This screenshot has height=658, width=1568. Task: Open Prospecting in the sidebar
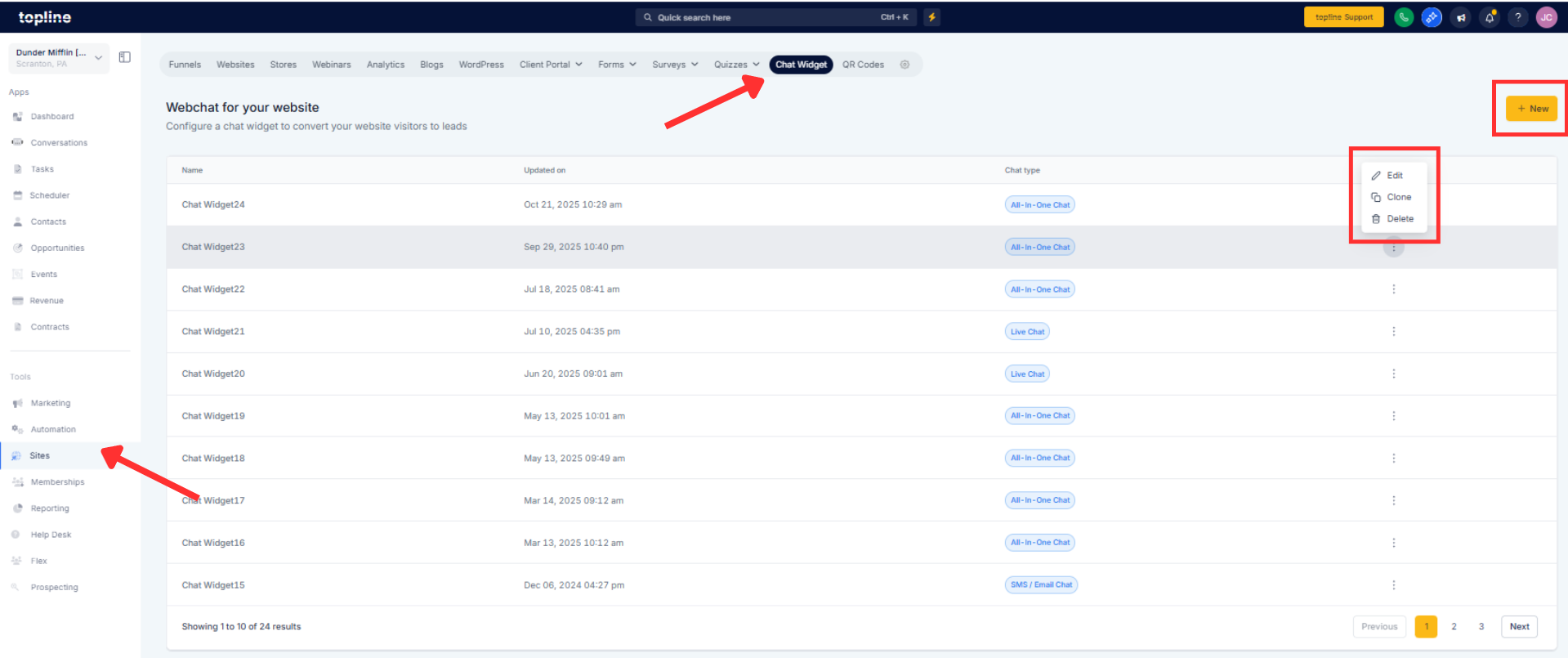click(54, 587)
